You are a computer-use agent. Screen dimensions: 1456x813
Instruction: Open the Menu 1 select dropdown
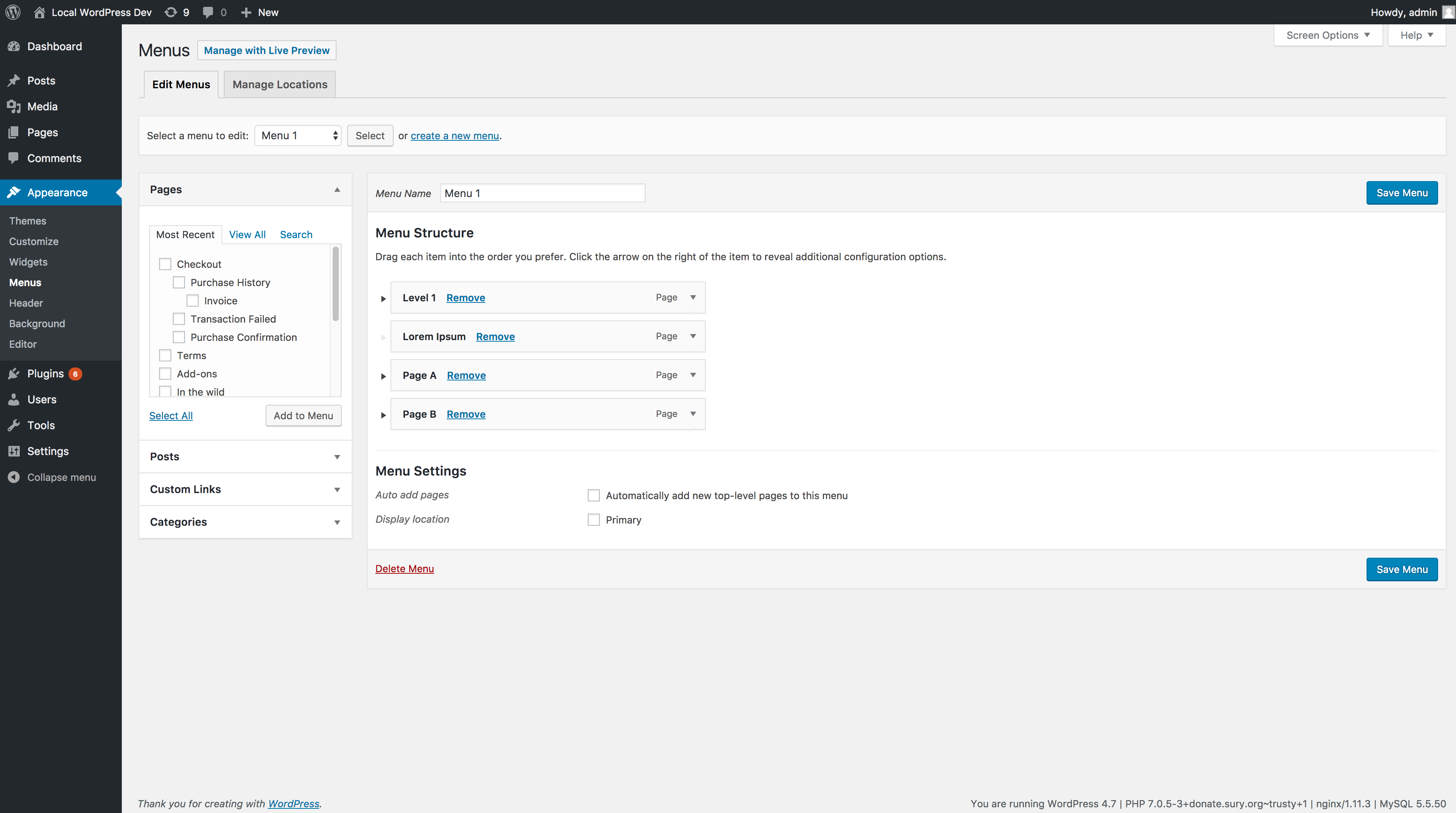pyautogui.click(x=298, y=135)
